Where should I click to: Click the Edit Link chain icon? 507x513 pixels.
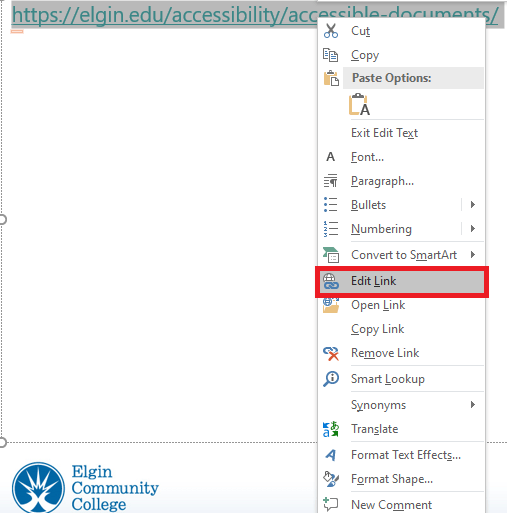(x=331, y=281)
